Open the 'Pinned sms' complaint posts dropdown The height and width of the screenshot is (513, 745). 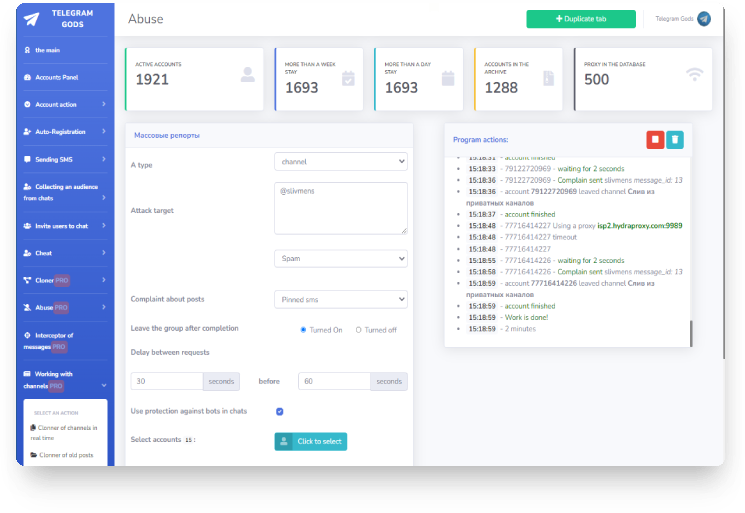pyautogui.click(x=341, y=299)
